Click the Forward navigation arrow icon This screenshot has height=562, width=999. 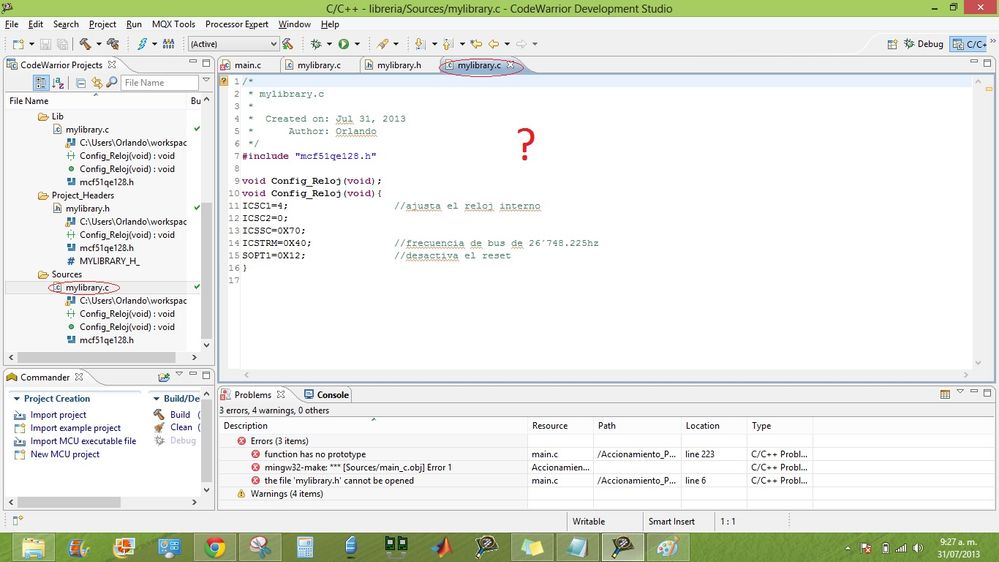pyautogui.click(x=521, y=43)
